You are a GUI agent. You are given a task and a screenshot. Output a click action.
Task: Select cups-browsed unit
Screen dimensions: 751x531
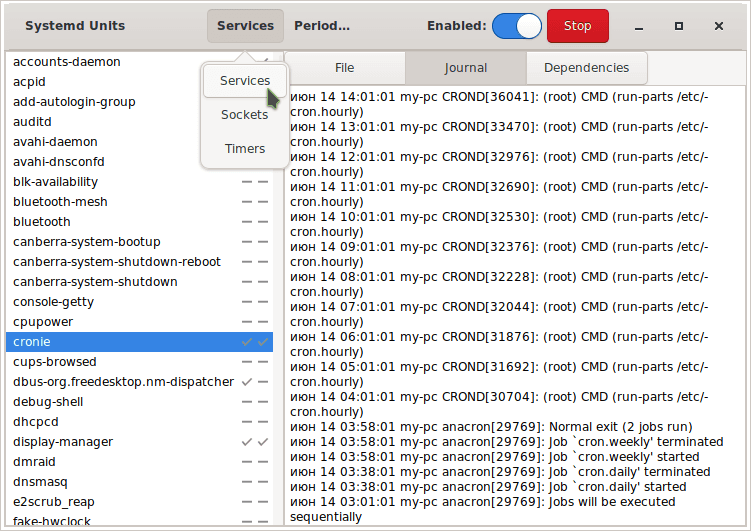pos(139,362)
